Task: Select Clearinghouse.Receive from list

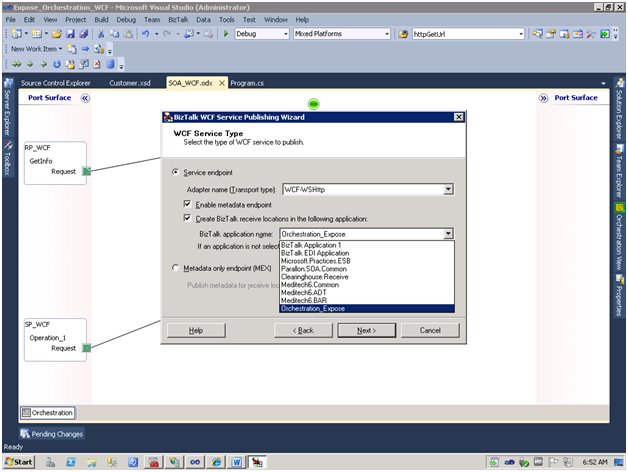Action: (x=366, y=277)
